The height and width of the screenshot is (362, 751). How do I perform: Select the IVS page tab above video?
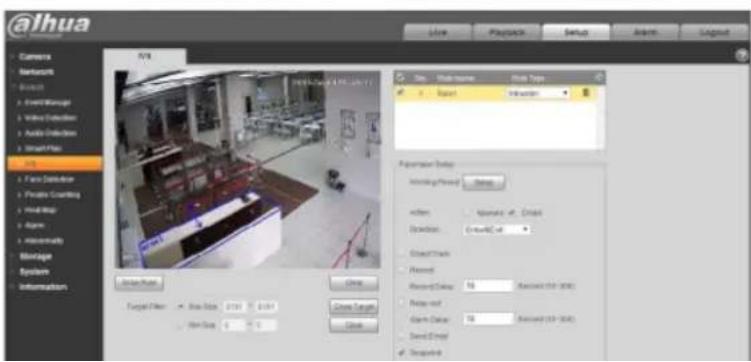[145, 56]
